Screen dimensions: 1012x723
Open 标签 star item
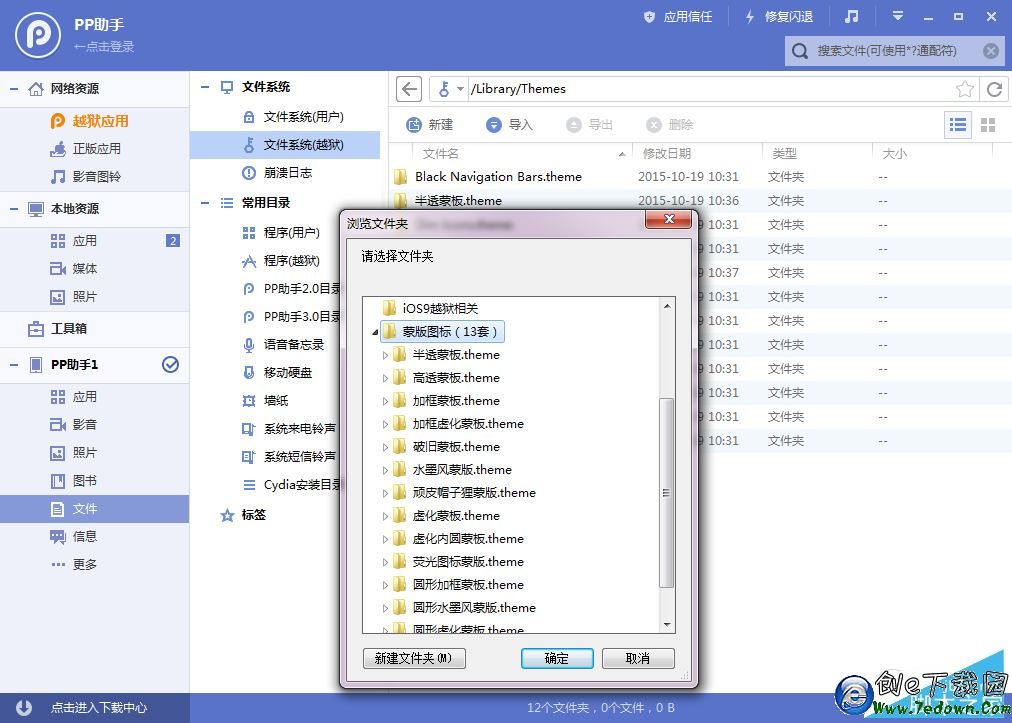243,514
